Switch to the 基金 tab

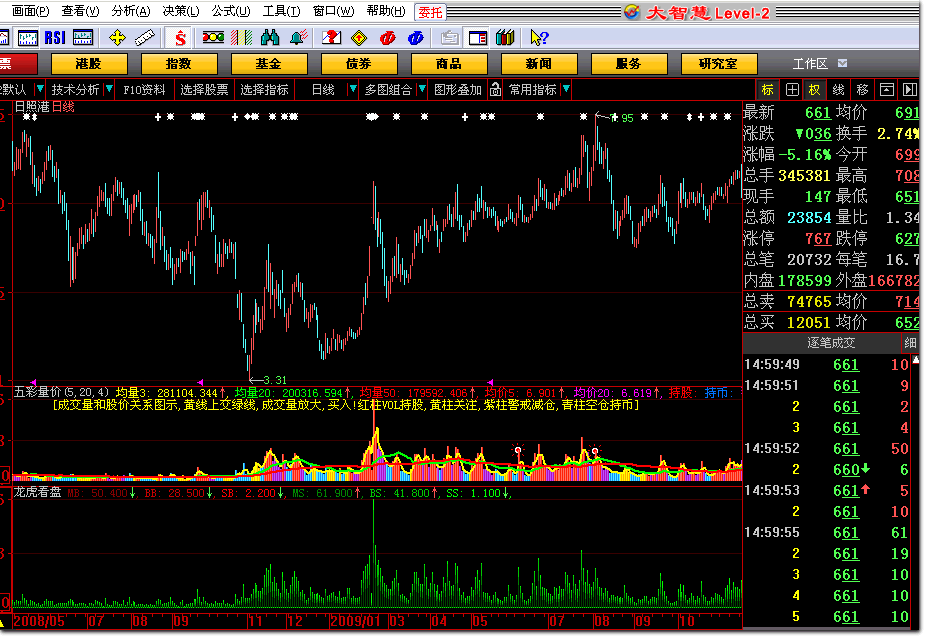[x=269, y=63]
